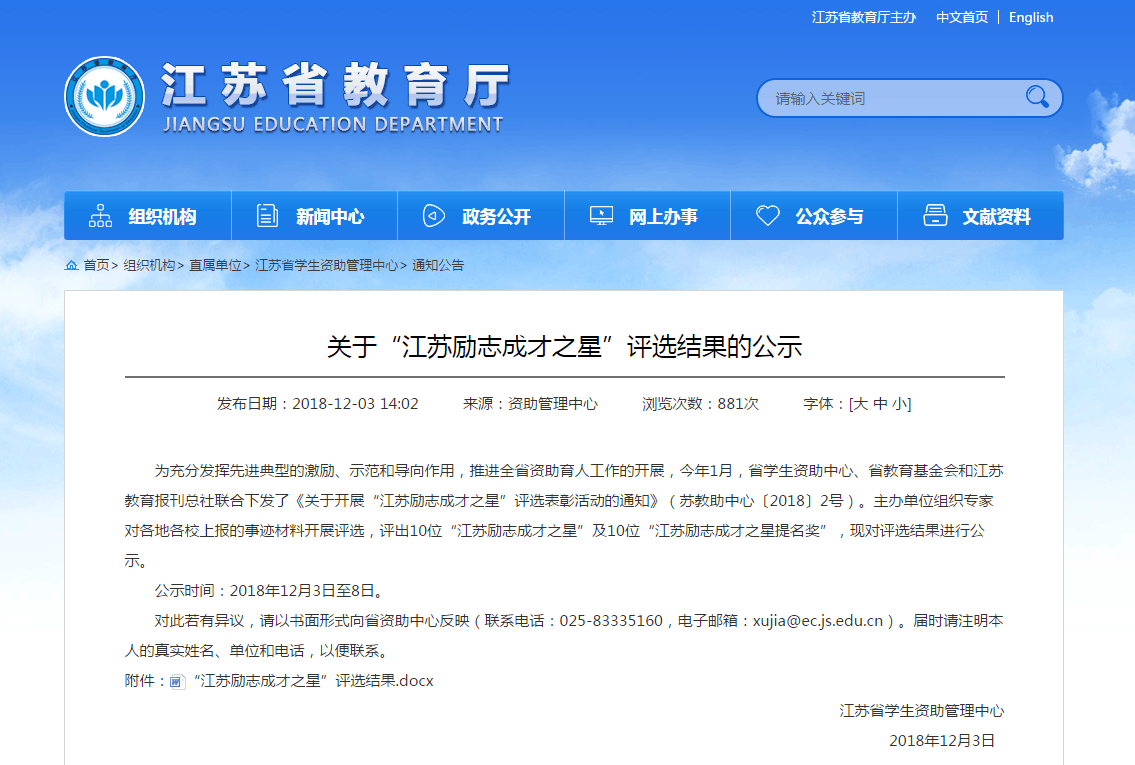This screenshot has width=1135, height=765.
Task: Click the organization chart icon beside 组织机构
Action: tap(100, 216)
